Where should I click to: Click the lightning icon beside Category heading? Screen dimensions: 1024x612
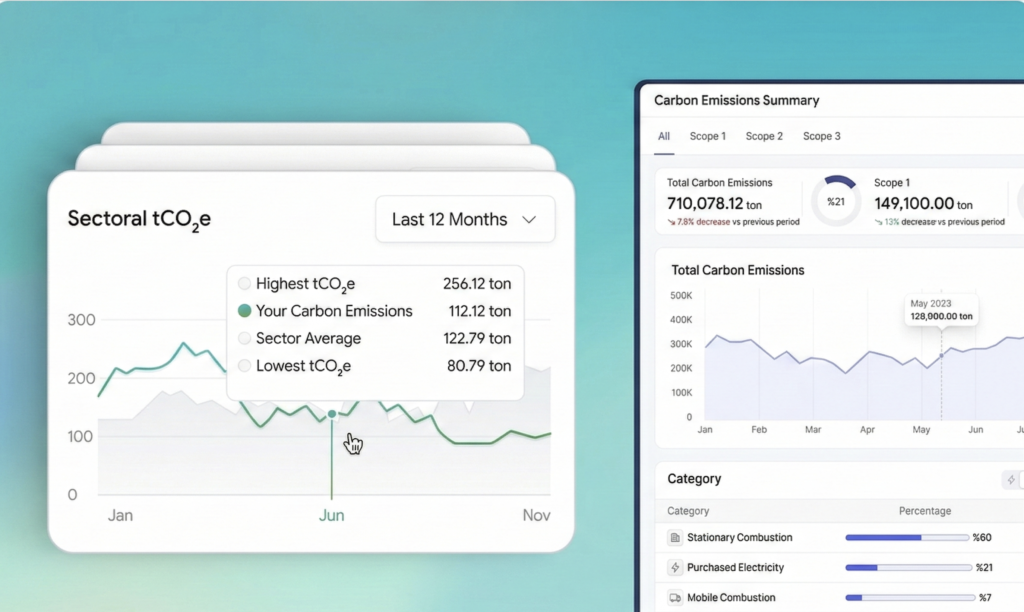1010,480
